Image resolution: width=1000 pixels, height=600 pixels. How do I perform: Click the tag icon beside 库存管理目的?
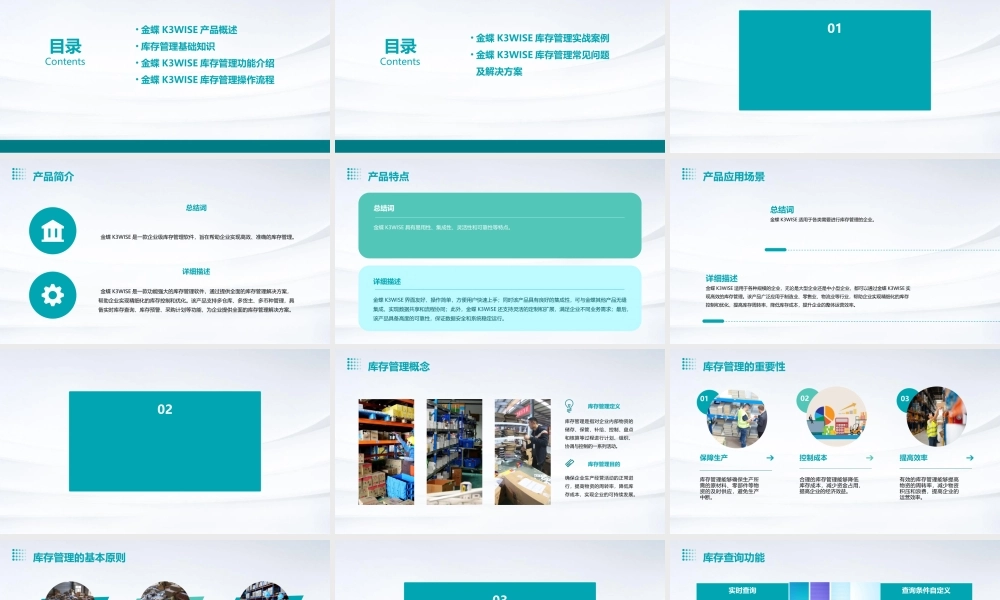pos(570,464)
